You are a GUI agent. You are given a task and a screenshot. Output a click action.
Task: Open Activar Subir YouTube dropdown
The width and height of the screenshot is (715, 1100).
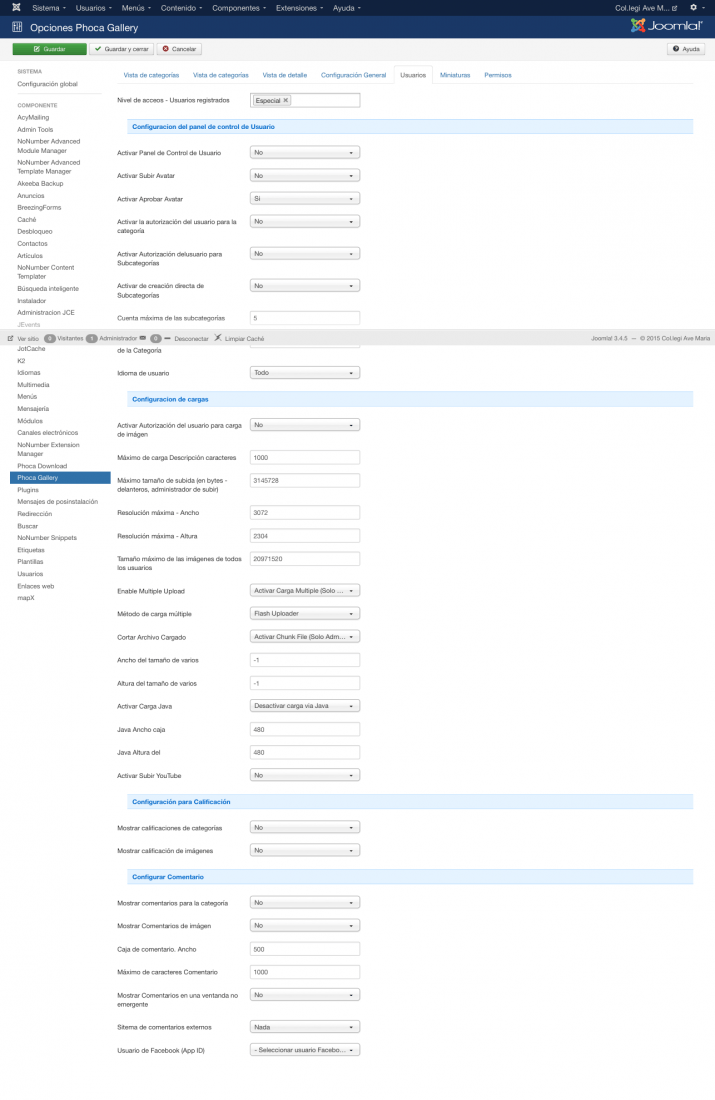point(305,775)
